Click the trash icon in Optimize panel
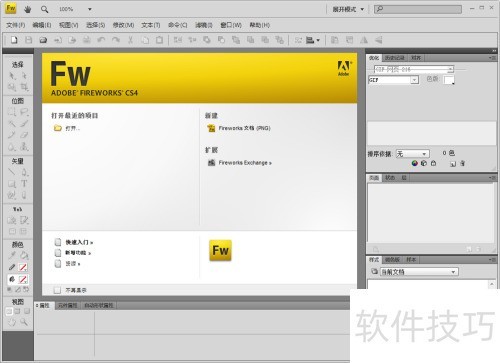500x363 pixels. coord(462,163)
